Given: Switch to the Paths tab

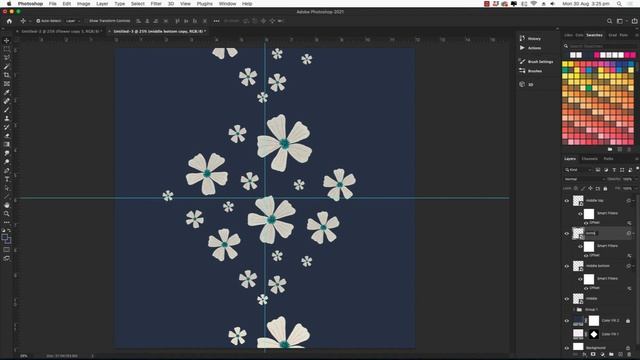Looking at the screenshot, I should 608,159.
